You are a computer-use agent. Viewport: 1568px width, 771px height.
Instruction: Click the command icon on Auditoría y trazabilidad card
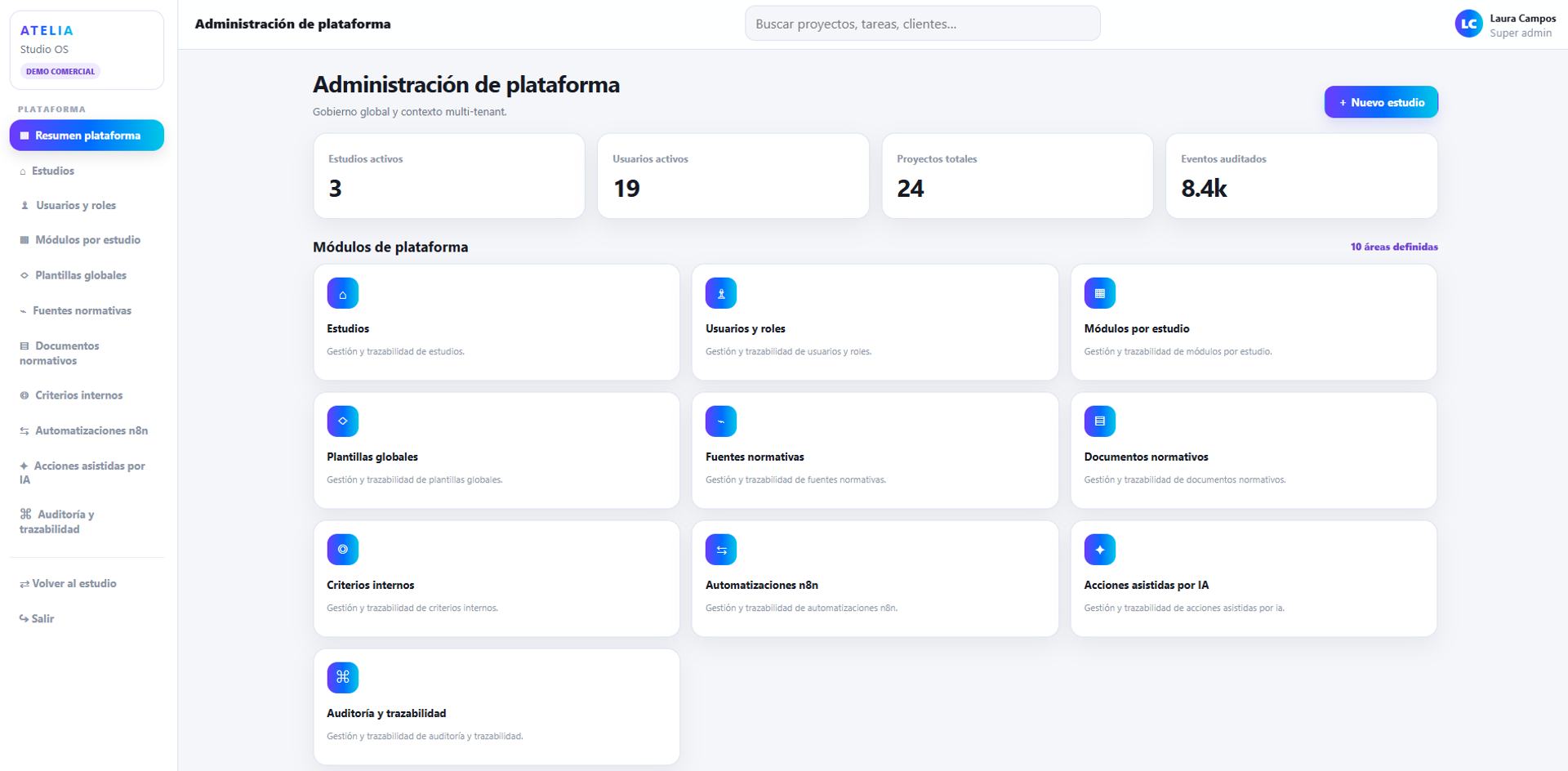coord(343,678)
